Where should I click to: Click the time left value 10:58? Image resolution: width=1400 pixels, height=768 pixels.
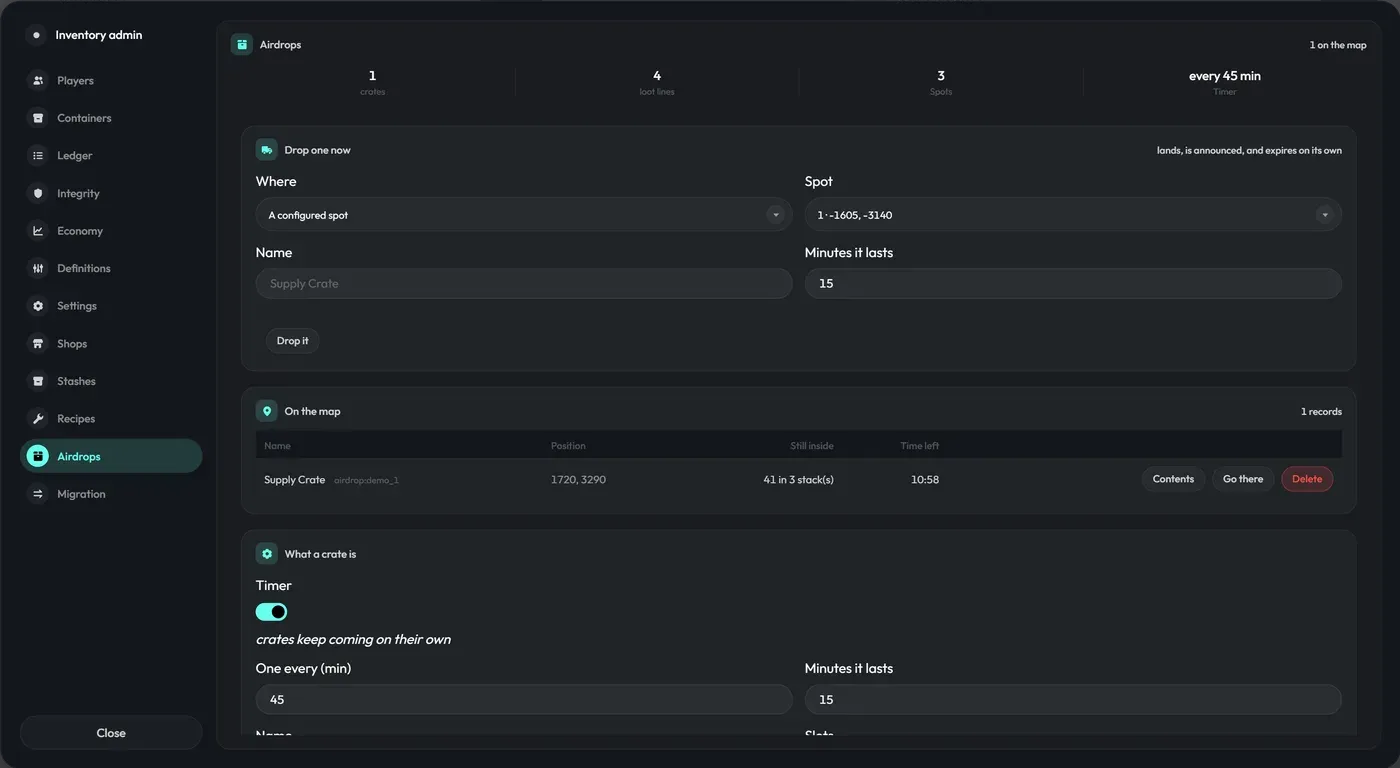tap(925, 480)
